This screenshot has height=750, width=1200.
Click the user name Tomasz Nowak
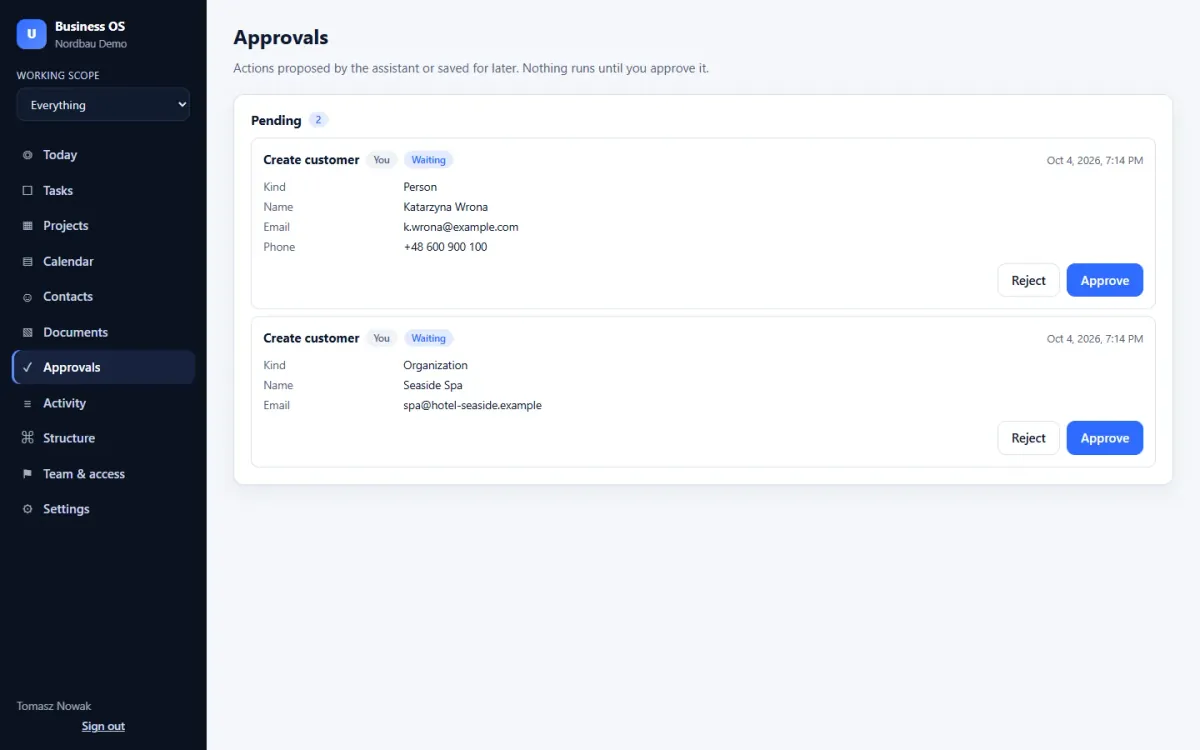[x=54, y=706]
